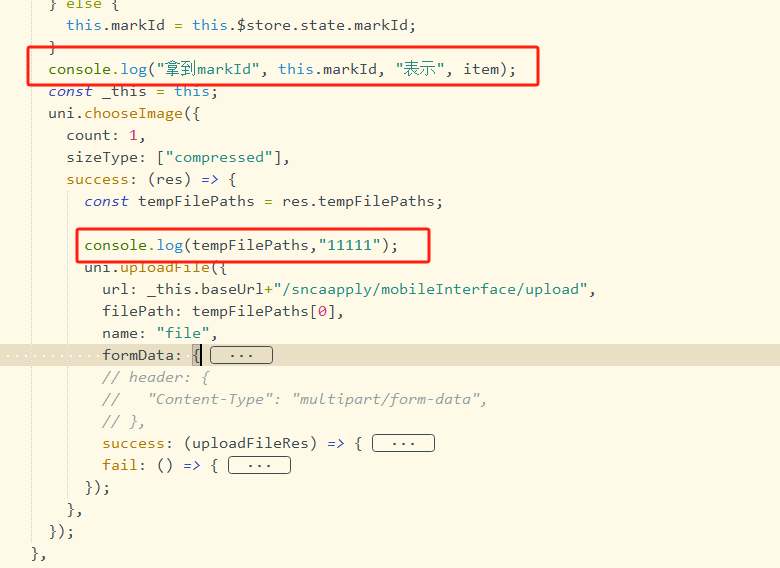Click the text "this.$store.state.markId;"
The height and width of the screenshot is (568, 780).
(x=304, y=25)
